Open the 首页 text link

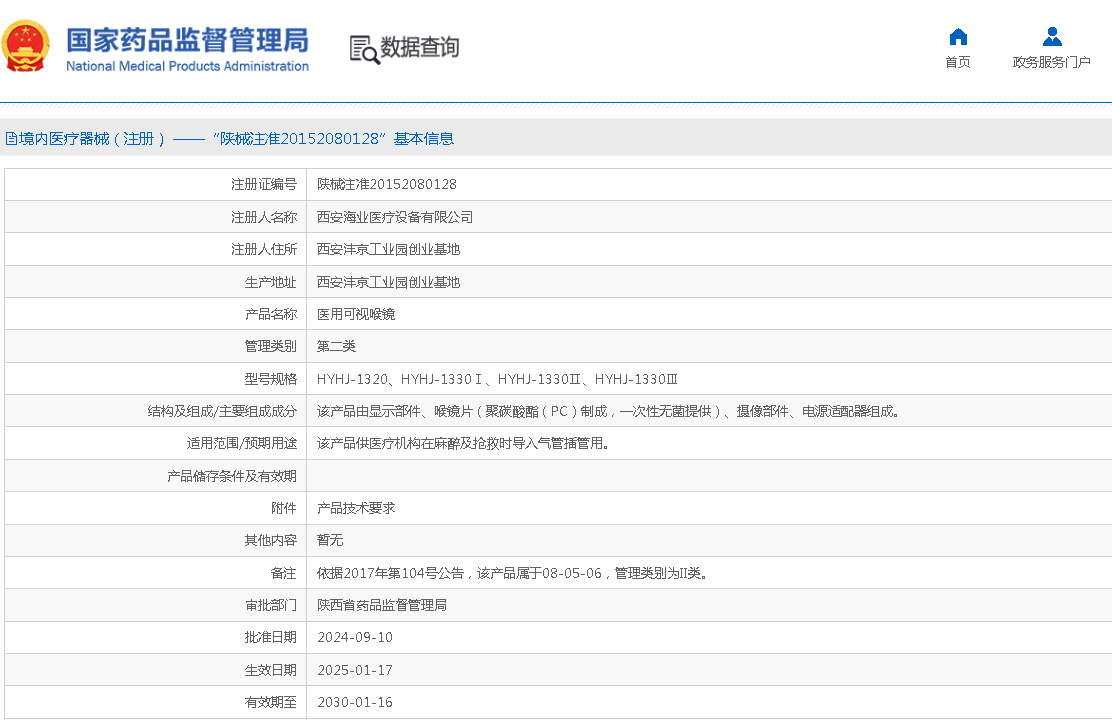[958, 63]
